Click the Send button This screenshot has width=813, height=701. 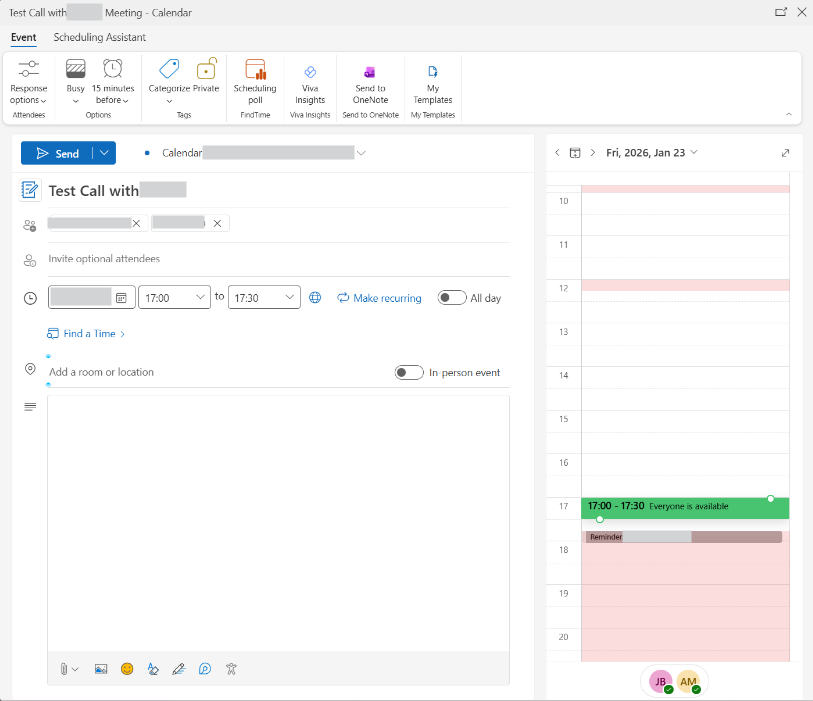57,153
